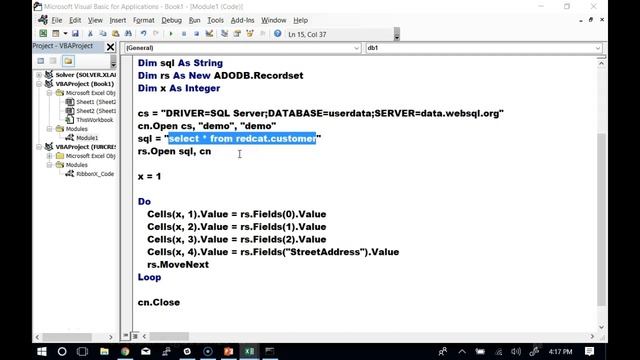Click the Reset stop icon
The width and height of the screenshot is (640, 360).
(196, 34)
